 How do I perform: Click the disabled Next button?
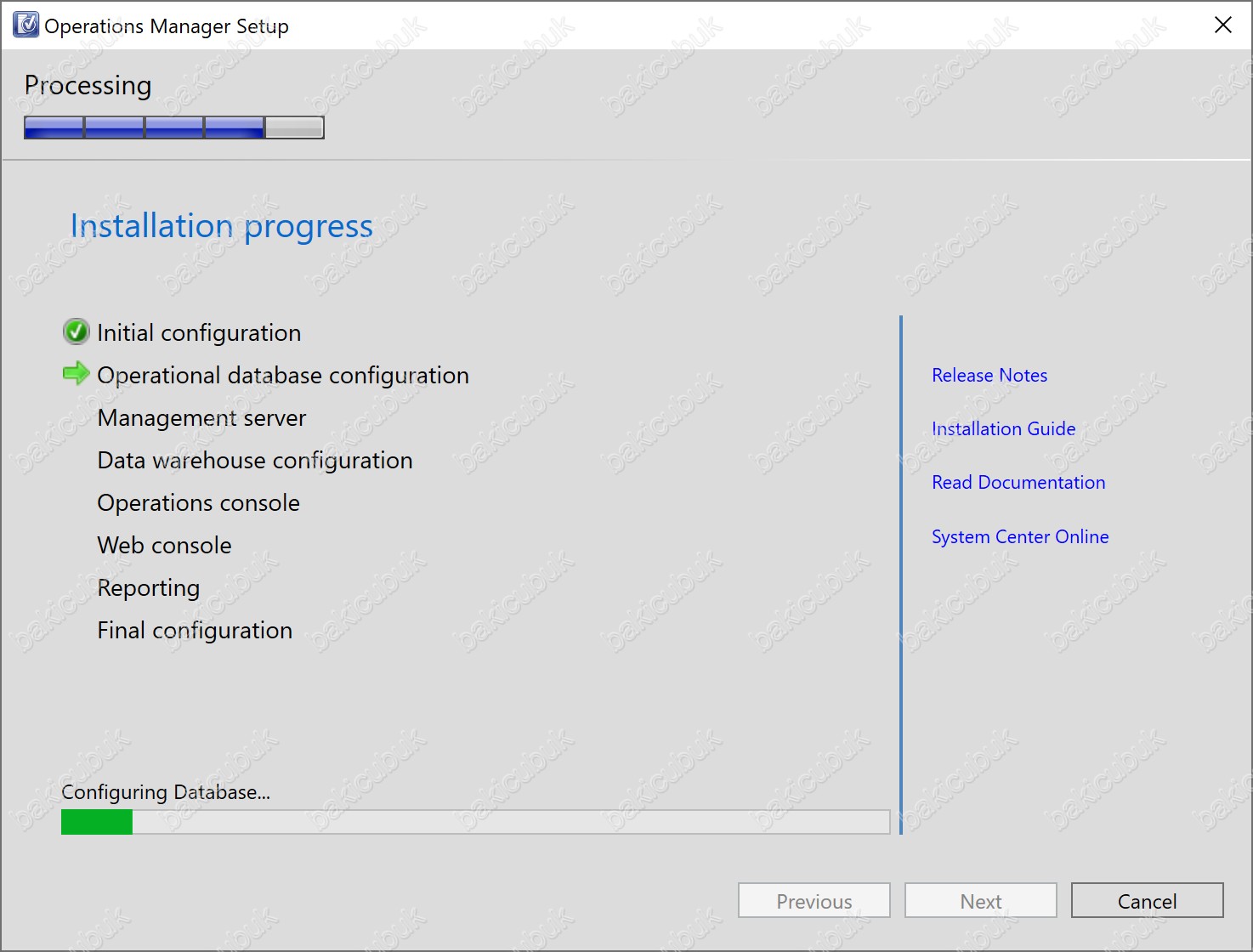pyautogui.click(x=981, y=901)
